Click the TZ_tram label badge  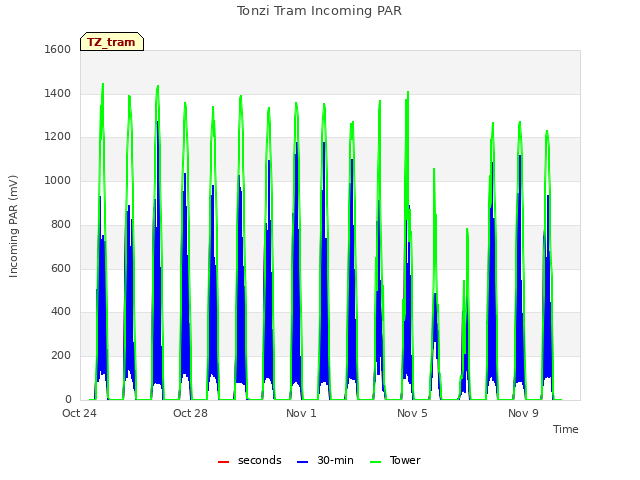[112, 42]
